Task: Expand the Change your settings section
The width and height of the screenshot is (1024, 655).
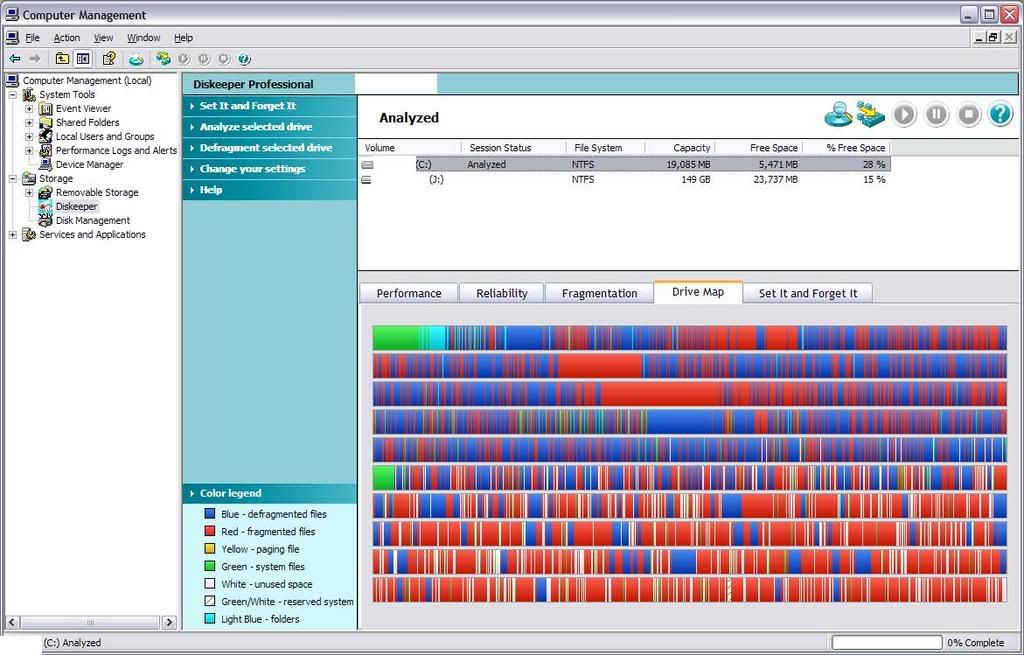Action: click(x=270, y=168)
